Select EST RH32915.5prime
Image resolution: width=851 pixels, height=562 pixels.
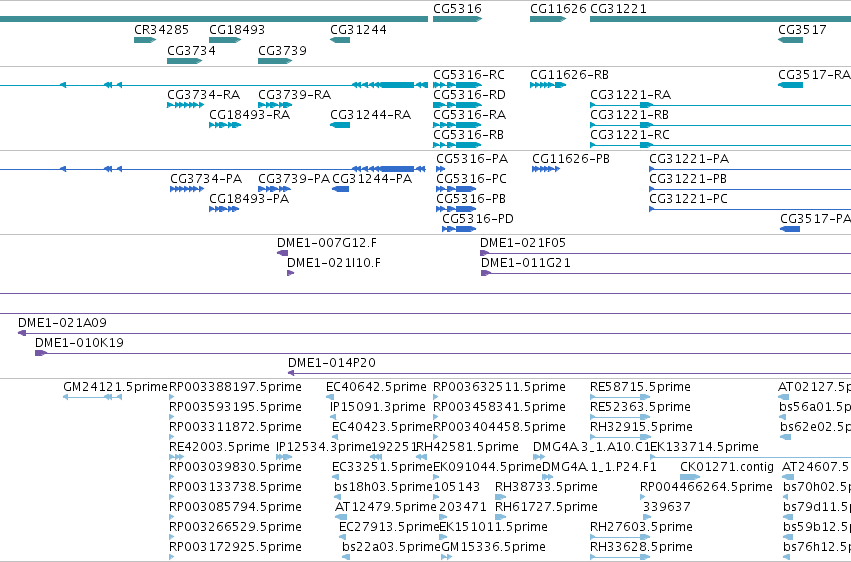pyautogui.click(x=620, y=437)
